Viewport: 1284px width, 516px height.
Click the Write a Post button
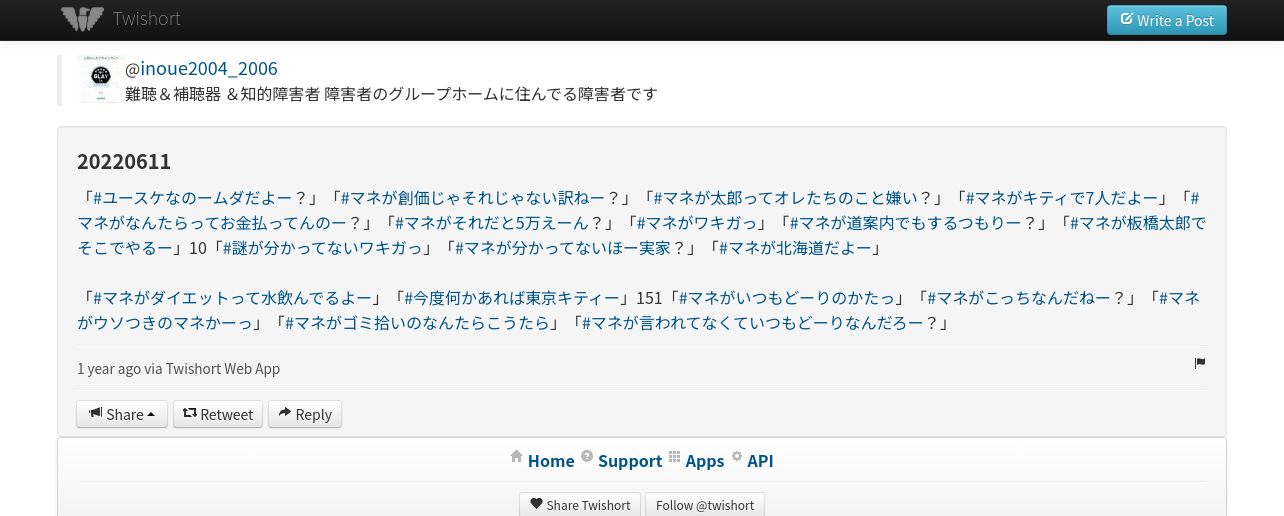(1166, 20)
